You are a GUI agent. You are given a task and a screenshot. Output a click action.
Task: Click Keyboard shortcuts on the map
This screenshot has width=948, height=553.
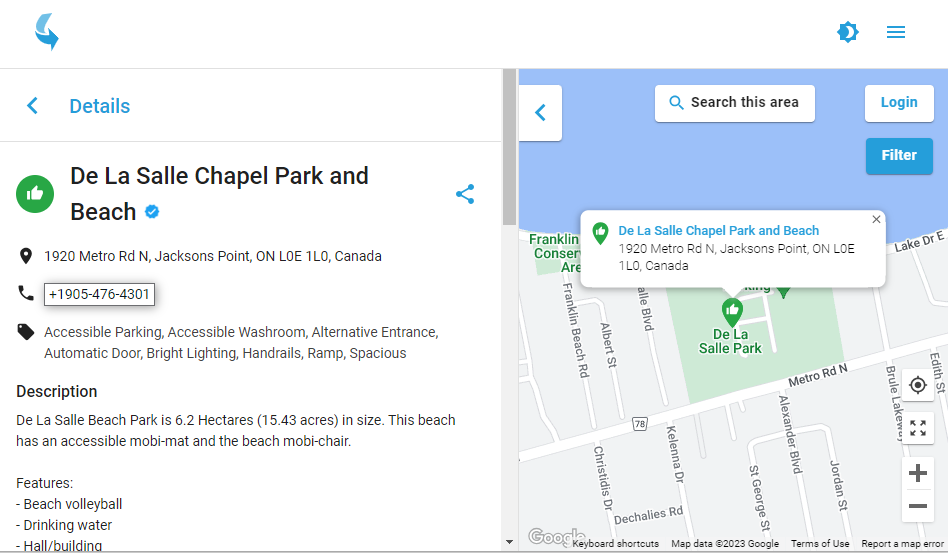[615, 543]
